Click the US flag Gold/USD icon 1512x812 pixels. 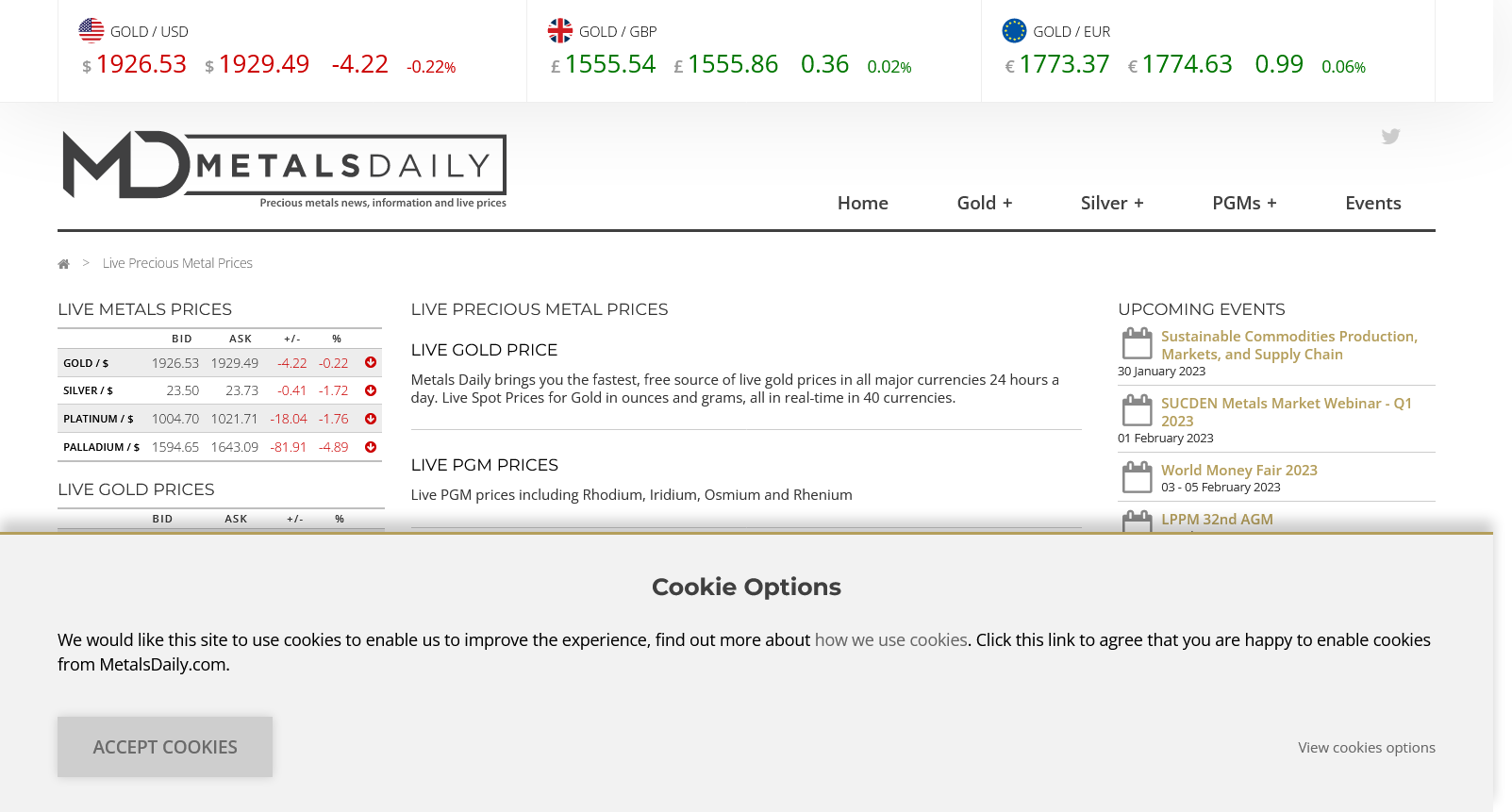coord(91,31)
